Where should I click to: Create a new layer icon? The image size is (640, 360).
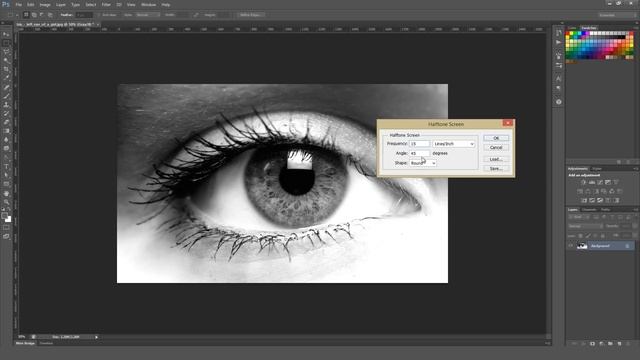620,344
